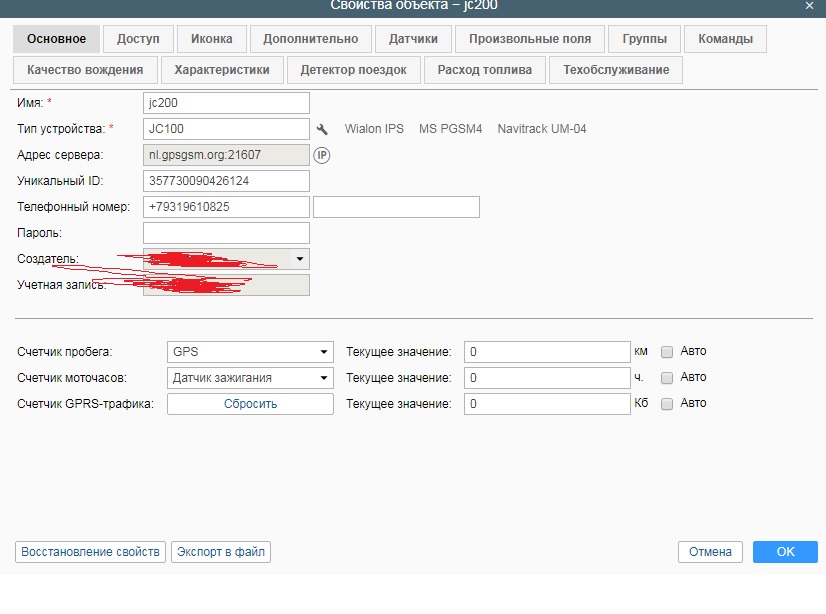Select Wialon IPS device type link
The width and height of the screenshot is (826, 614).
[374, 129]
